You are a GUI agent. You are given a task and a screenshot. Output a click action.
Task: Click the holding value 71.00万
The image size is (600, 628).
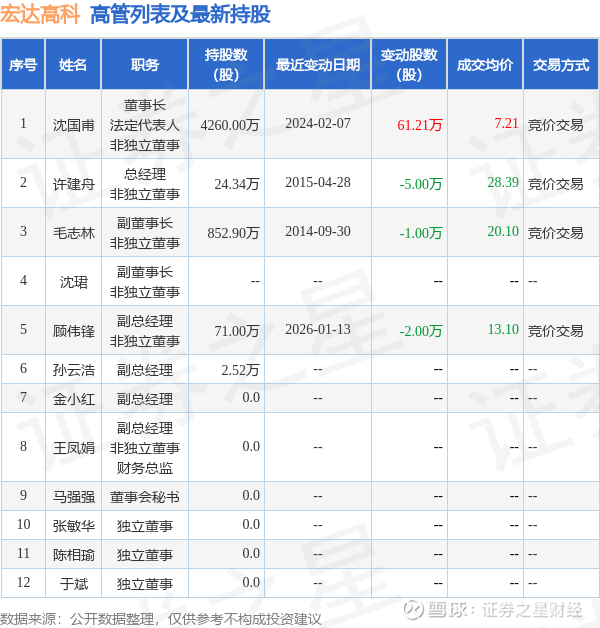click(237, 331)
